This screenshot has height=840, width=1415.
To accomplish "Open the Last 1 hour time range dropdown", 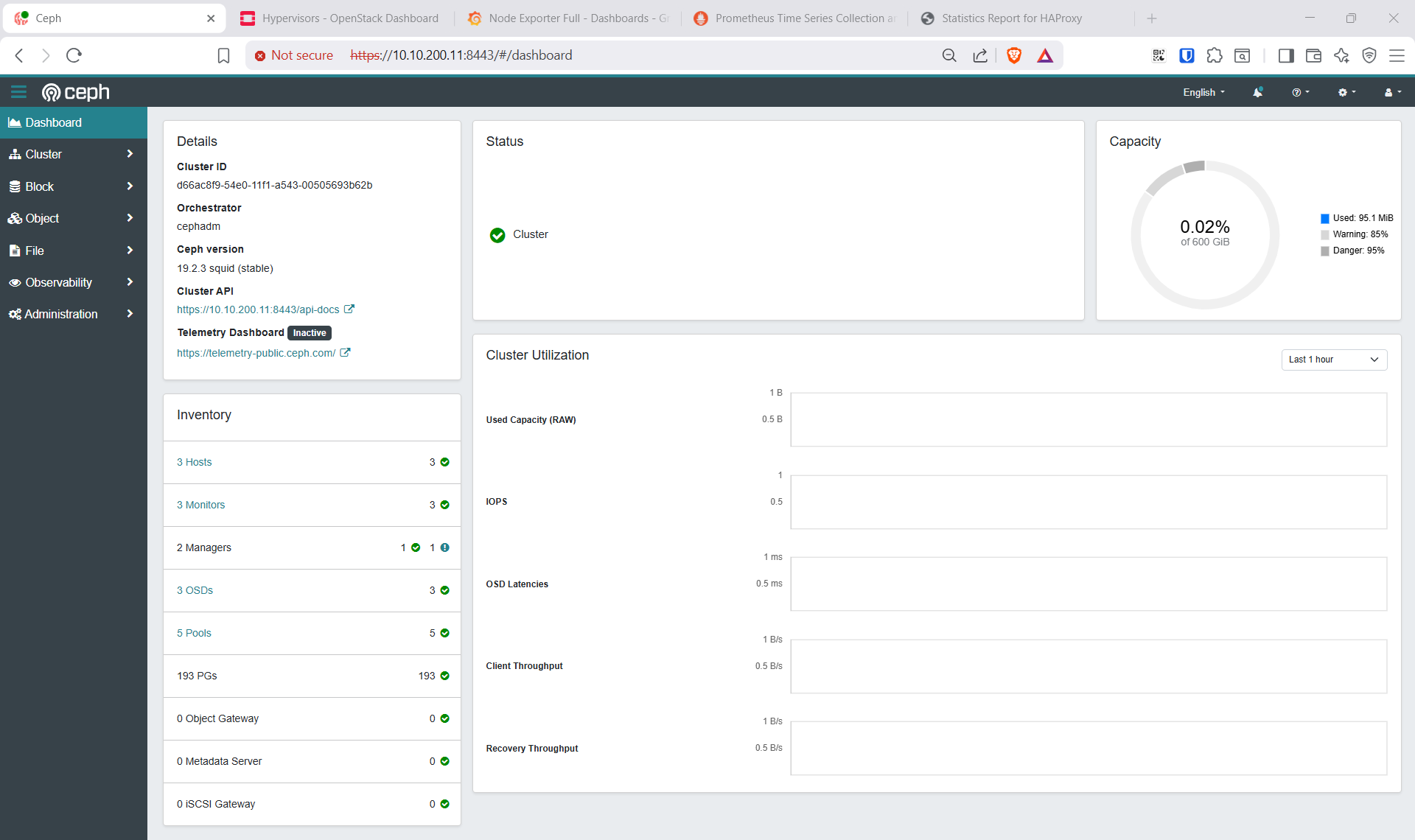I will (x=1334, y=360).
